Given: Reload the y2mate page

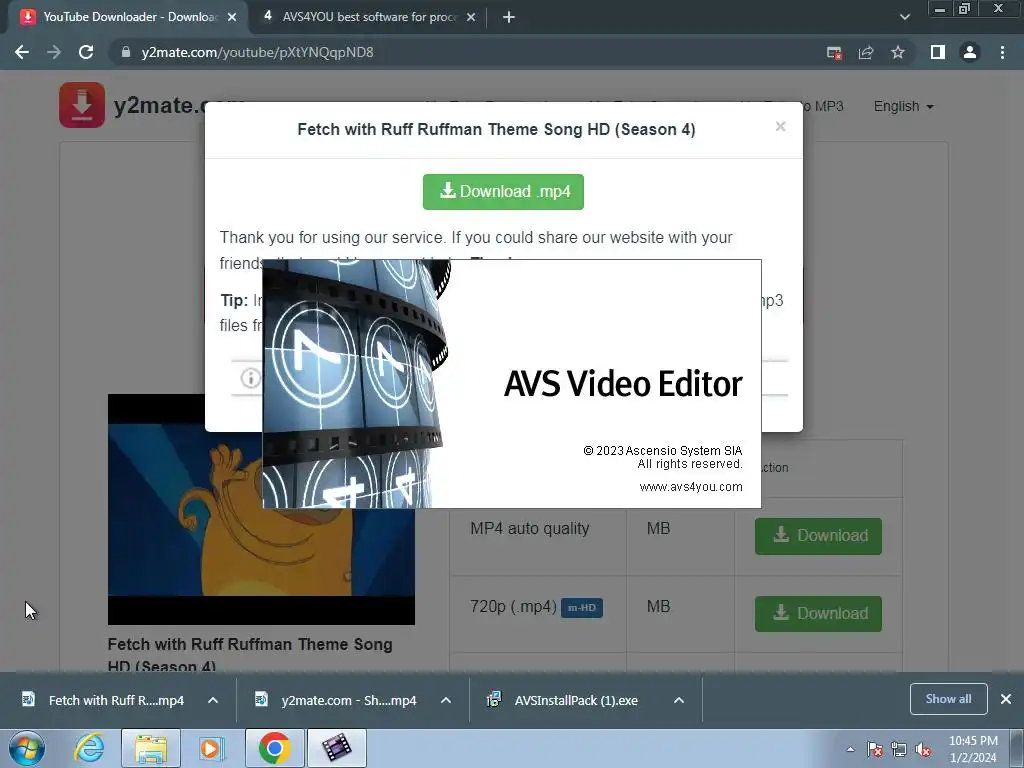Looking at the screenshot, I should pyautogui.click(x=86, y=52).
